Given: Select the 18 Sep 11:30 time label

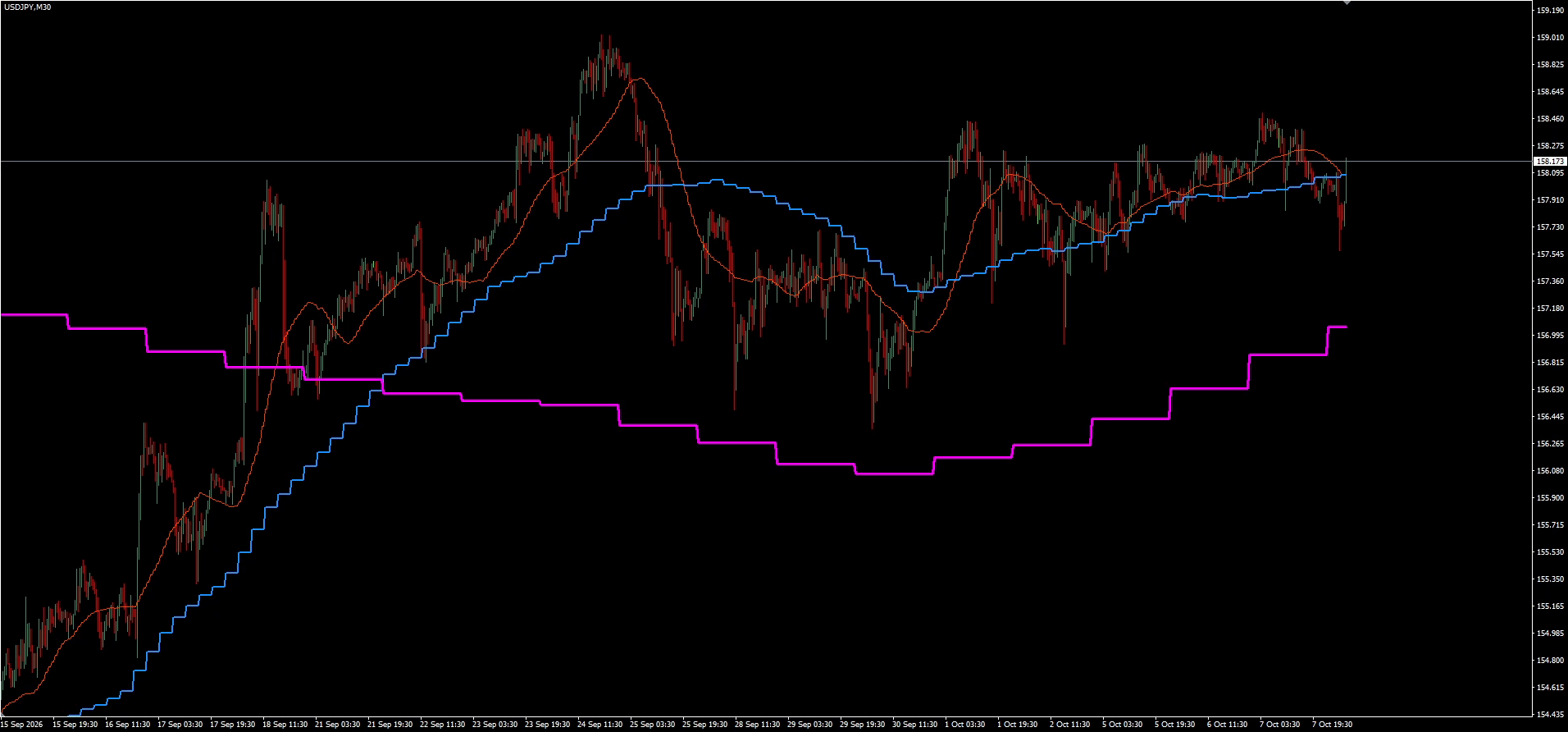Looking at the screenshot, I should tap(284, 725).
